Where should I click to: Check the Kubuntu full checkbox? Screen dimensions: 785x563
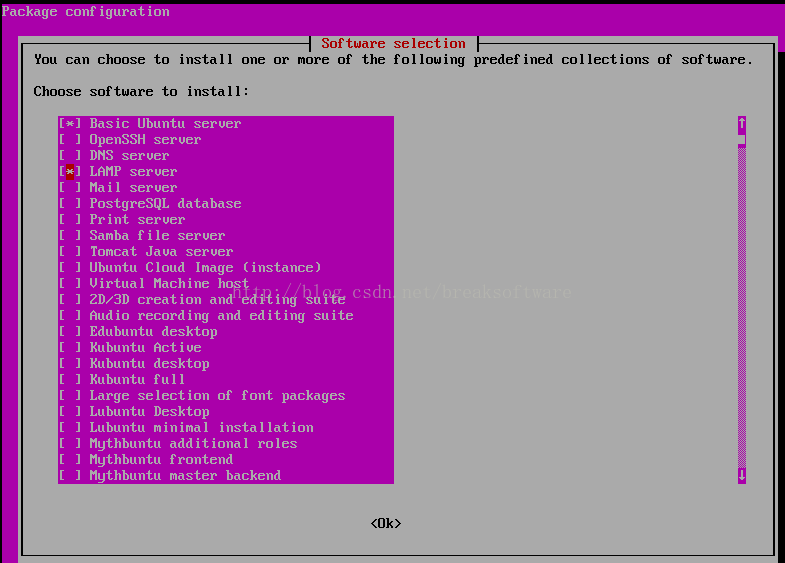[x=70, y=380]
